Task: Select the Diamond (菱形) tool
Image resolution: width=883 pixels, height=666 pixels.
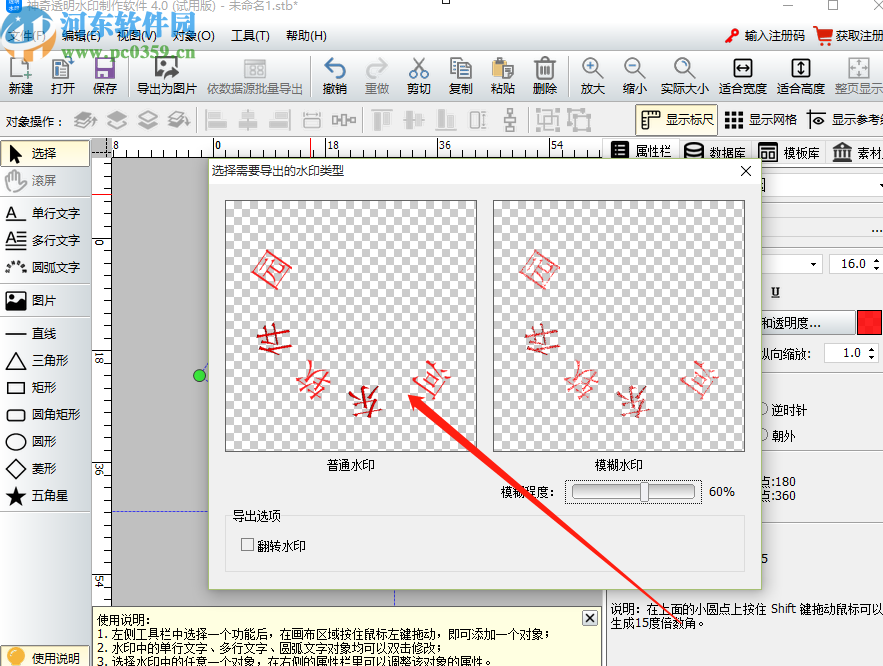Action: pyautogui.click(x=45, y=468)
